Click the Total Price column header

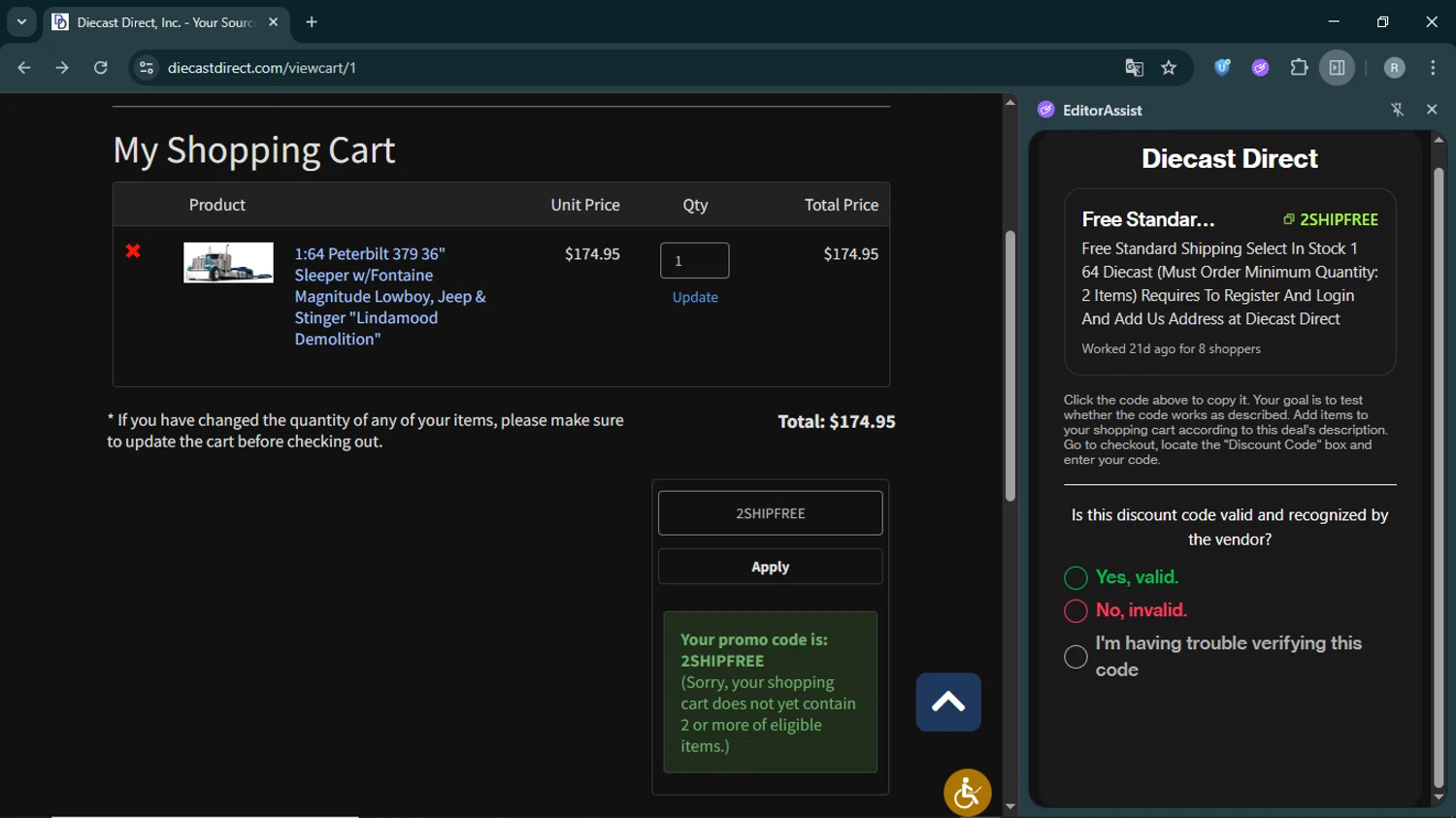pyautogui.click(x=841, y=205)
